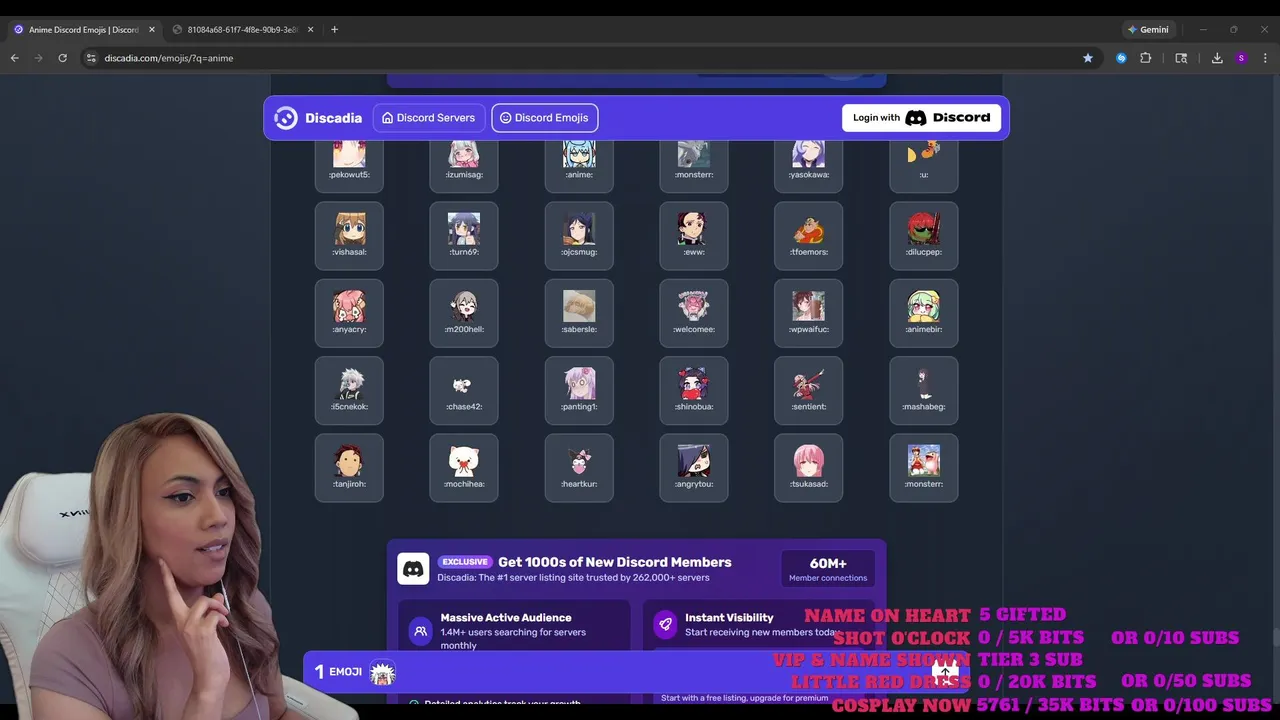This screenshot has width=1280, height=720.
Task: Open Chrome three-dot menu
Action: 1265,58
